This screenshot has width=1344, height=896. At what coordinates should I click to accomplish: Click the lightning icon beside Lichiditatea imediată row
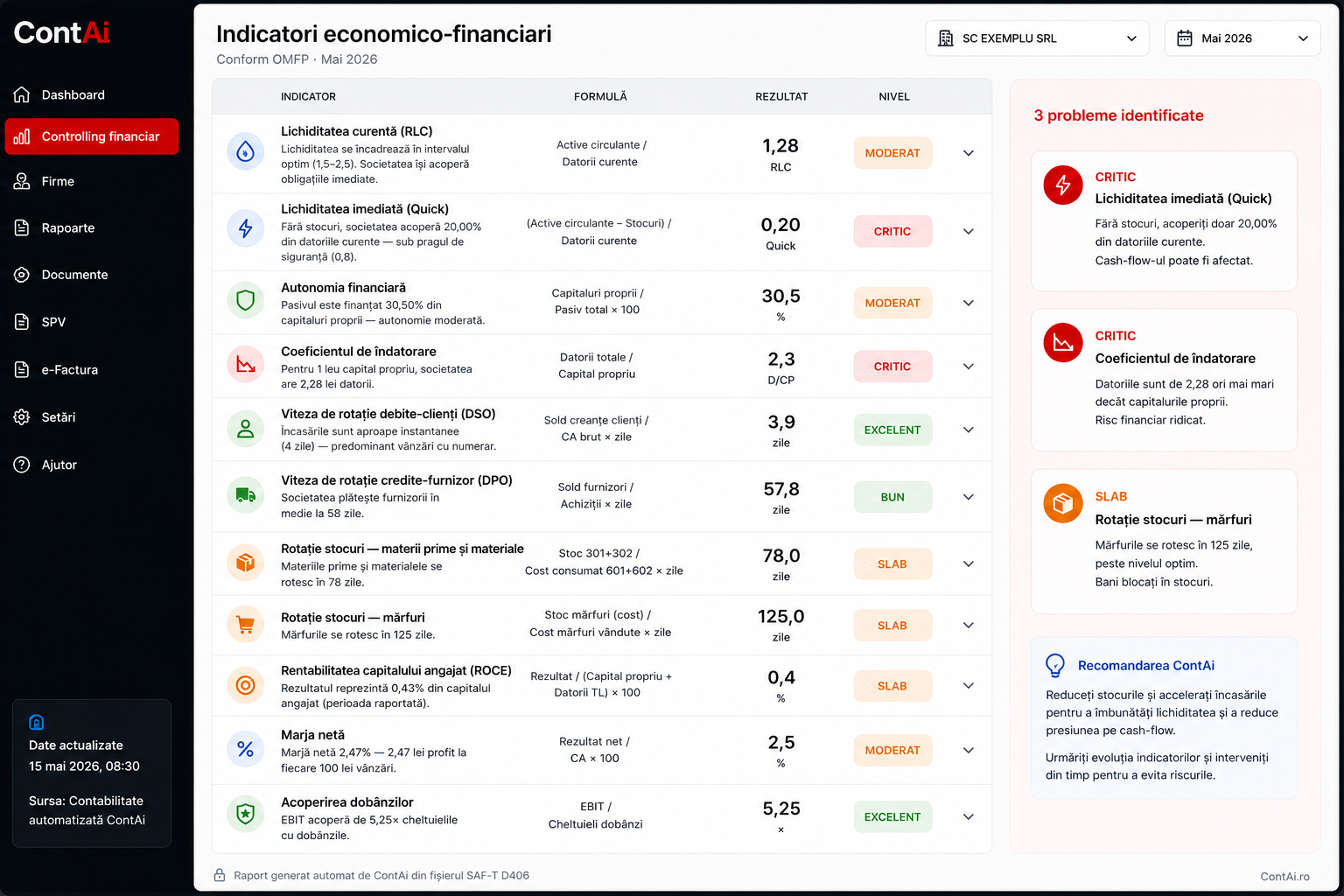[x=246, y=229]
